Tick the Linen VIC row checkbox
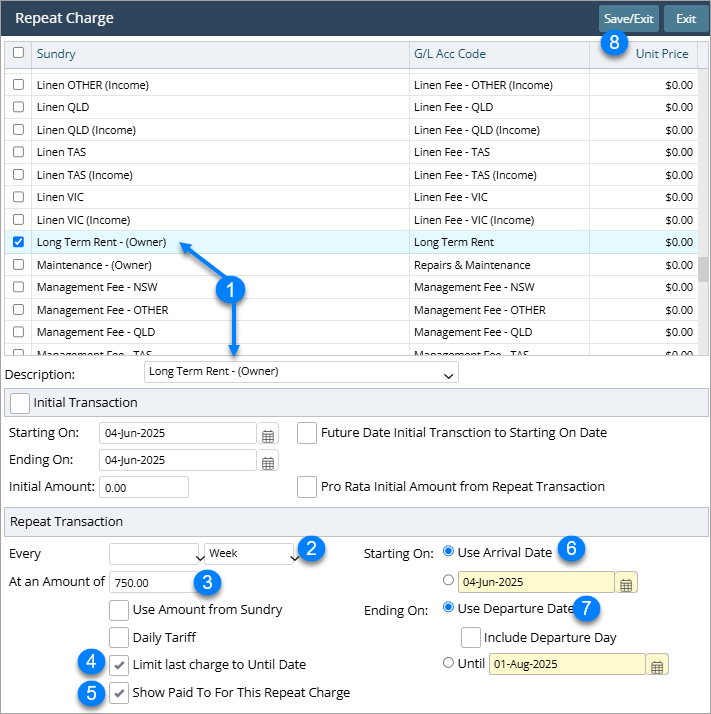711x714 pixels. pyautogui.click(x=18, y=197)
